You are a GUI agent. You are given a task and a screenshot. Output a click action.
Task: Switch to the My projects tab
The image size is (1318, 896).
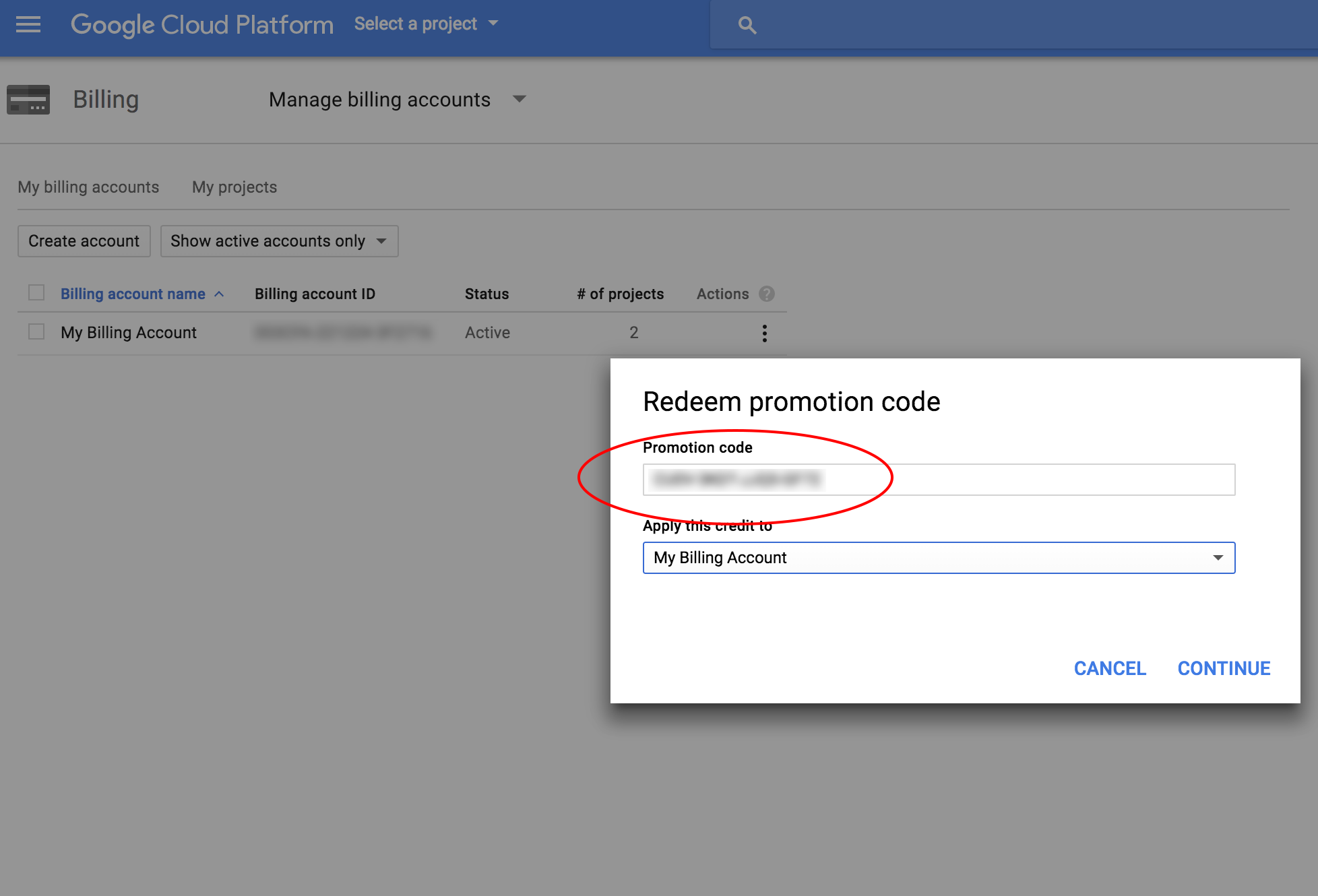pos(234,187)
